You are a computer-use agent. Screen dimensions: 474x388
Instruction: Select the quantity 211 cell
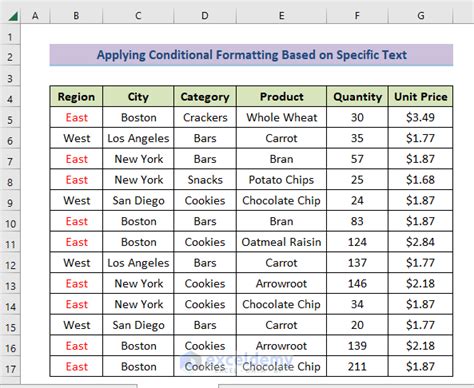pyautogui.click(x=357, y=366)
